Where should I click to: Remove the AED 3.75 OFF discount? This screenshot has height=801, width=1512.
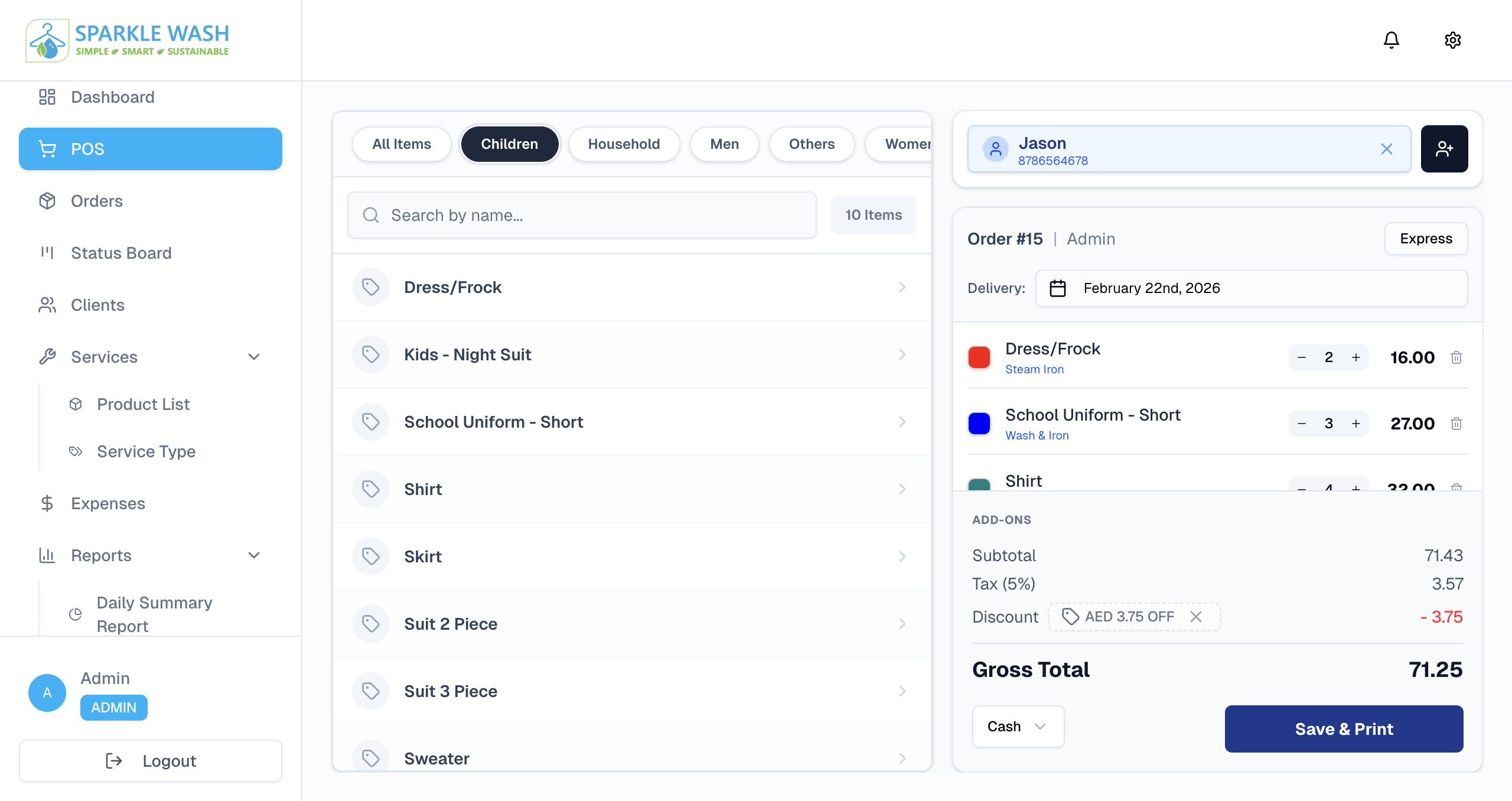(x=1196, y=617)
